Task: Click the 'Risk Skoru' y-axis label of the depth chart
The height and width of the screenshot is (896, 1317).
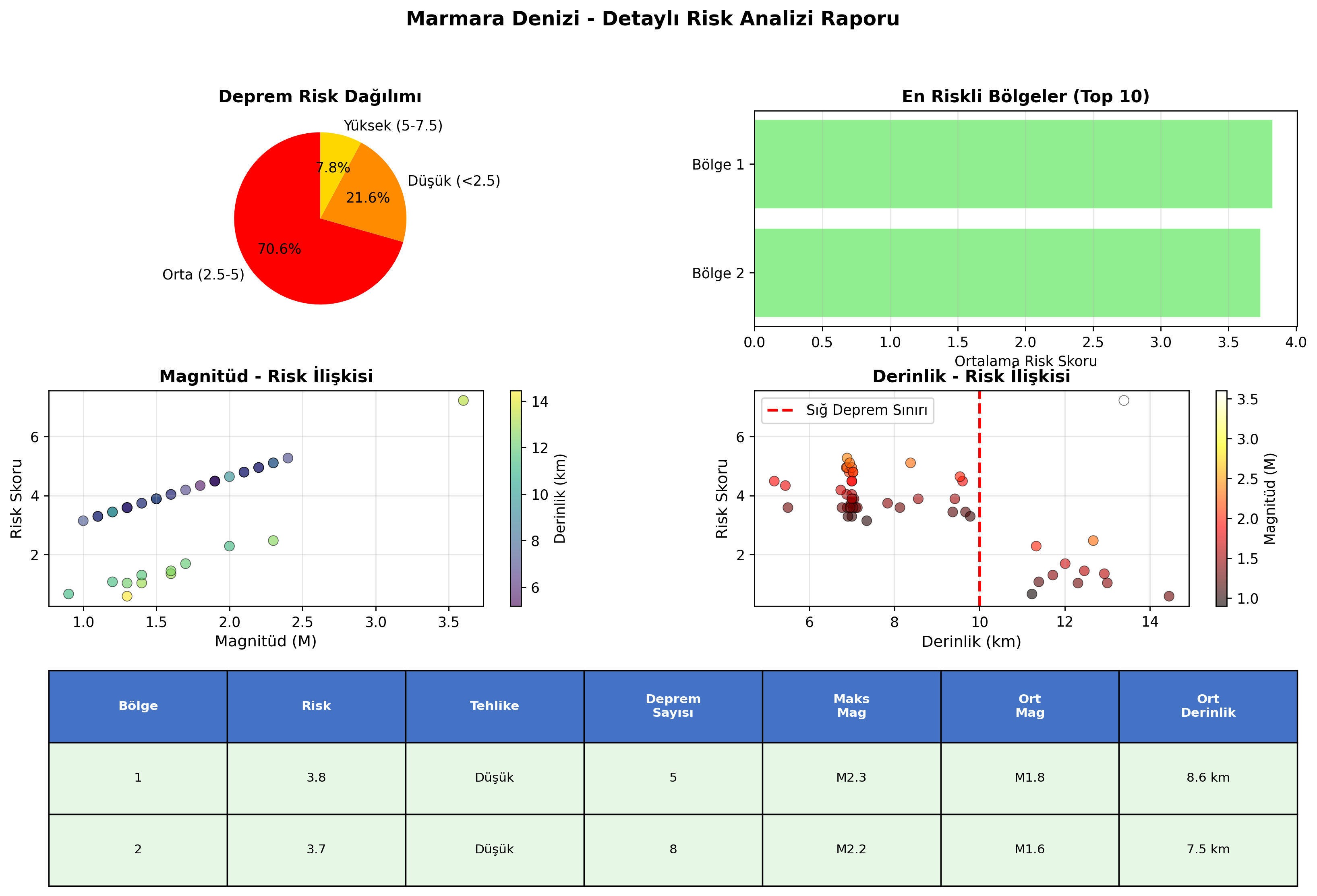Action: [721, 499]
